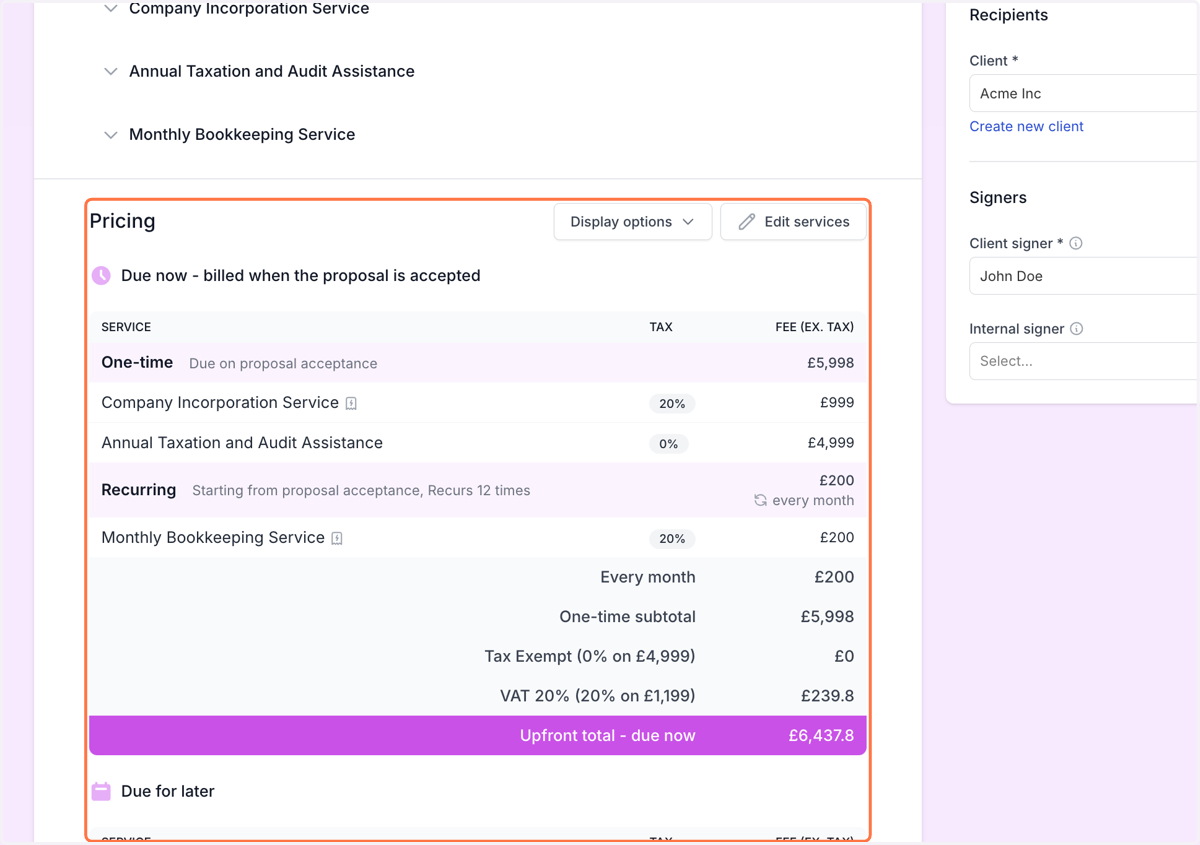Click the pencil icon in Edit services
Viewport: 1200px width, 845px height.
pos(747,222)
